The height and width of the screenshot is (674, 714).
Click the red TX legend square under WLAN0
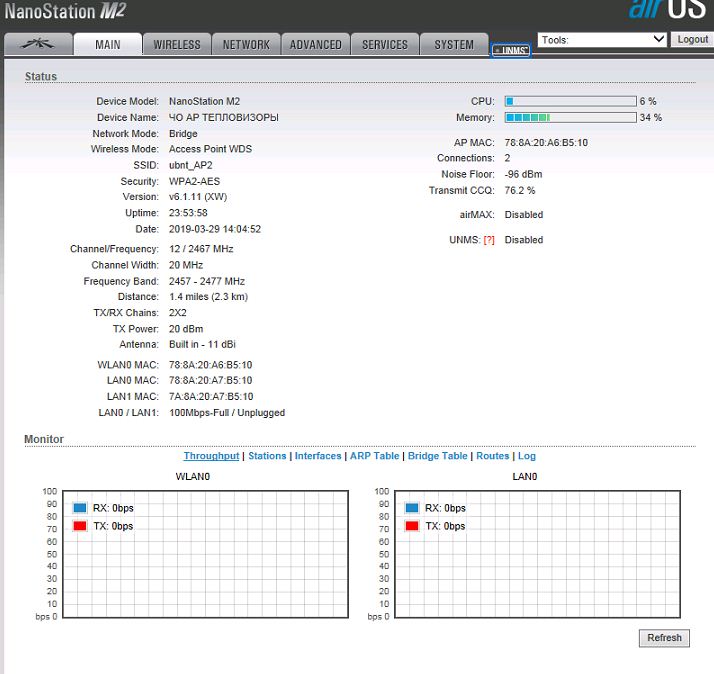[x=79, y=526]
